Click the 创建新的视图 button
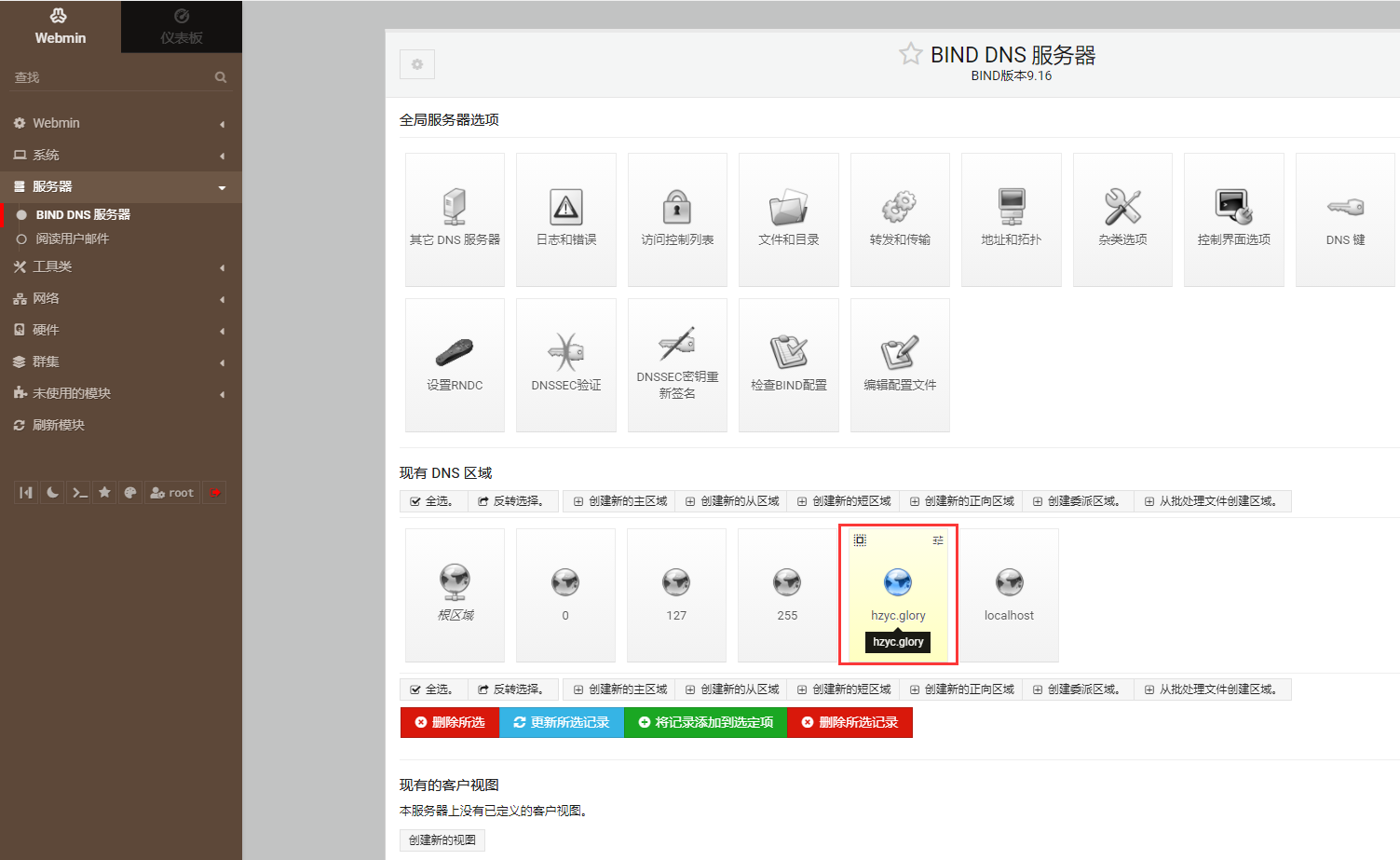The width and height of the screenshot is (1400, 860). pyautogui.click(x=442, y=840)
